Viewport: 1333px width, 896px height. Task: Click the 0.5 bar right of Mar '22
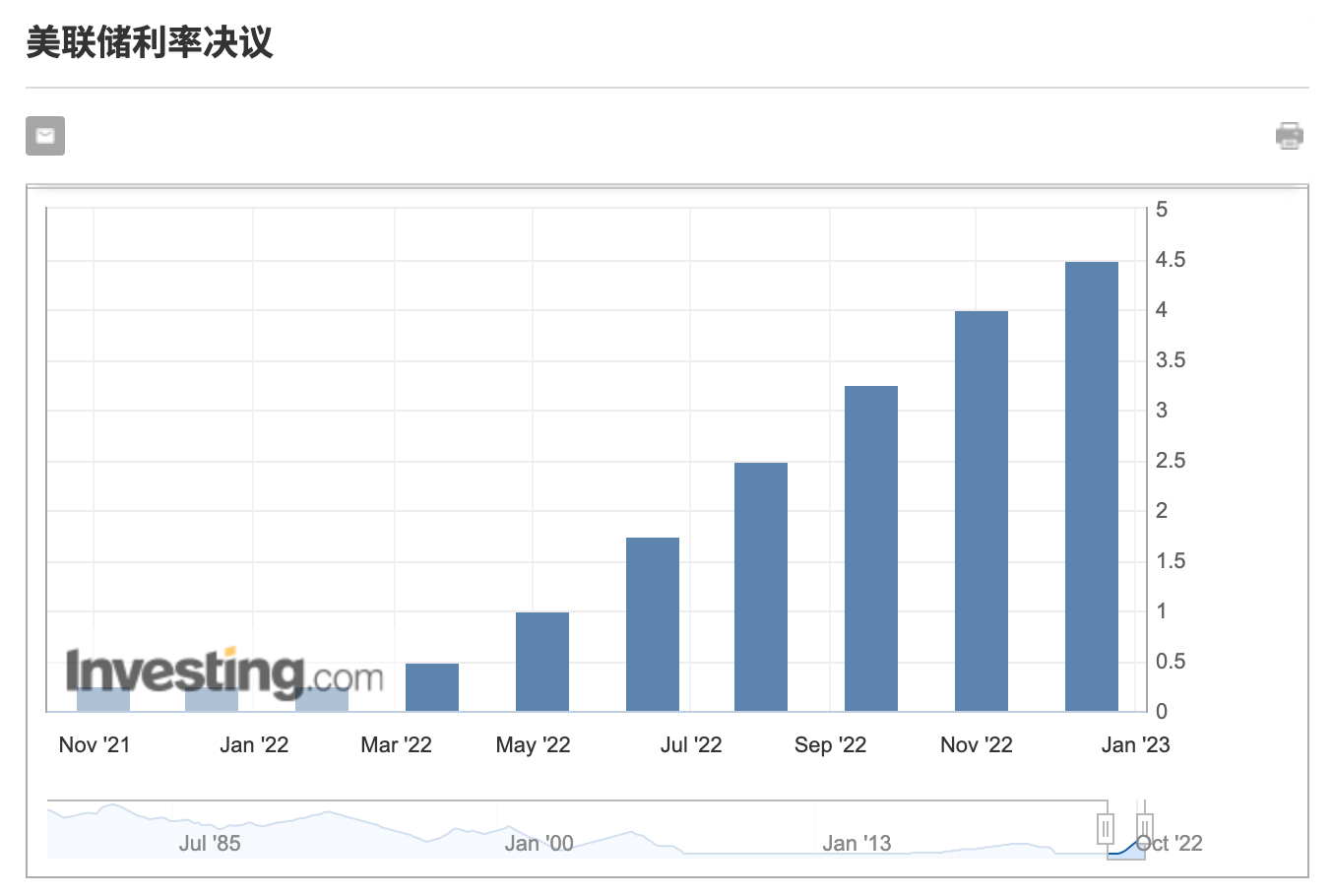click(x=432, y=687)
